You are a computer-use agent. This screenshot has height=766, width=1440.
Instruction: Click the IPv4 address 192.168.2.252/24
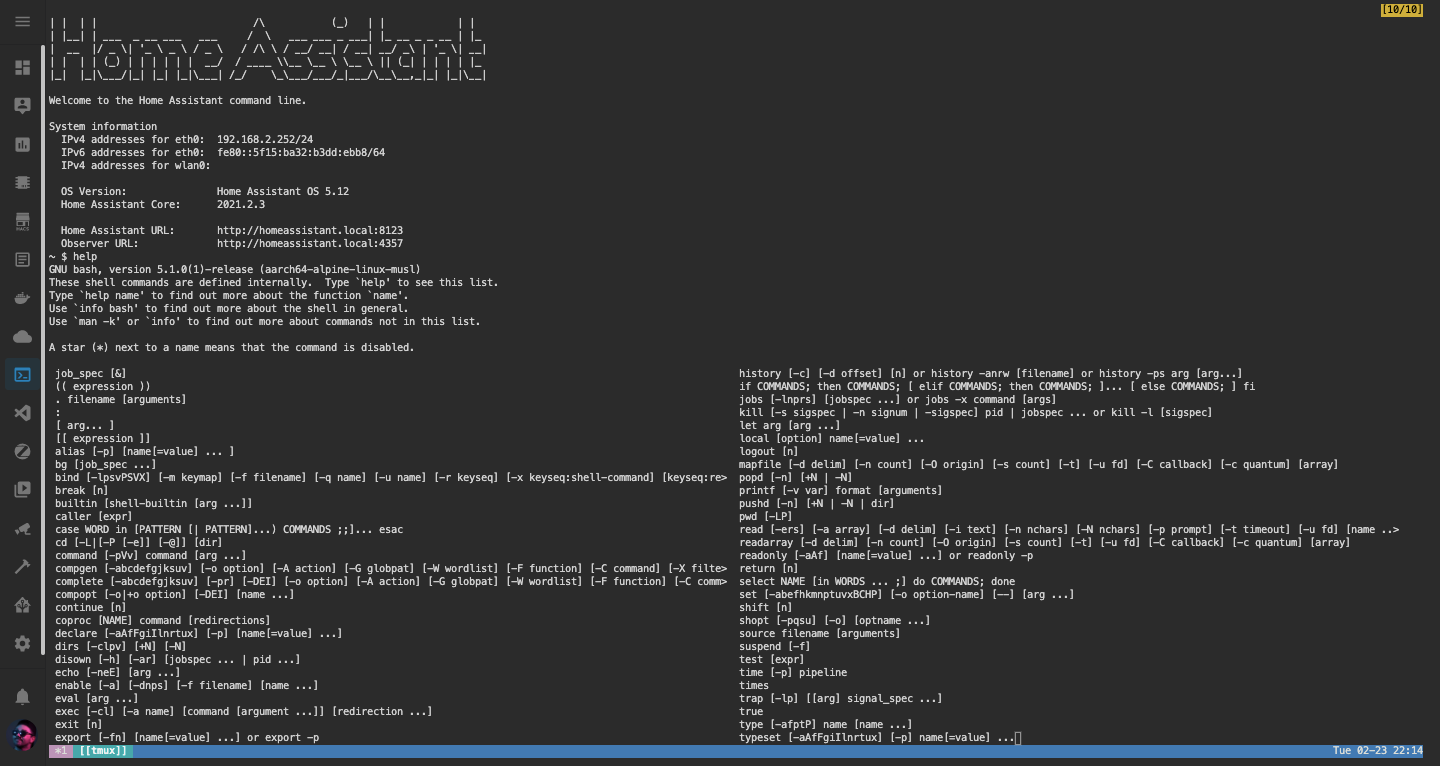click(265, 140)
